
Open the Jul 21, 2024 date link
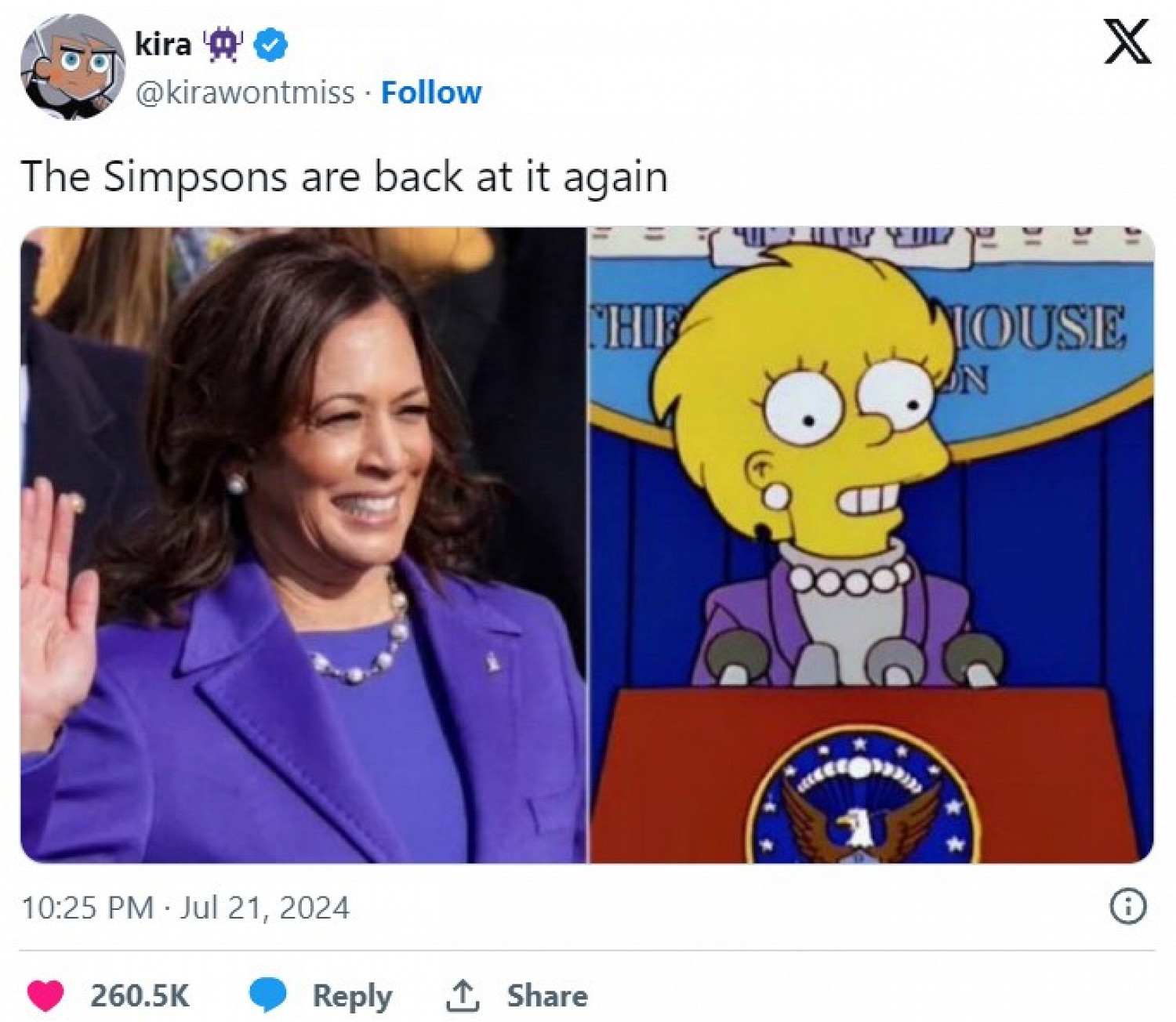[x=264, y=908]
